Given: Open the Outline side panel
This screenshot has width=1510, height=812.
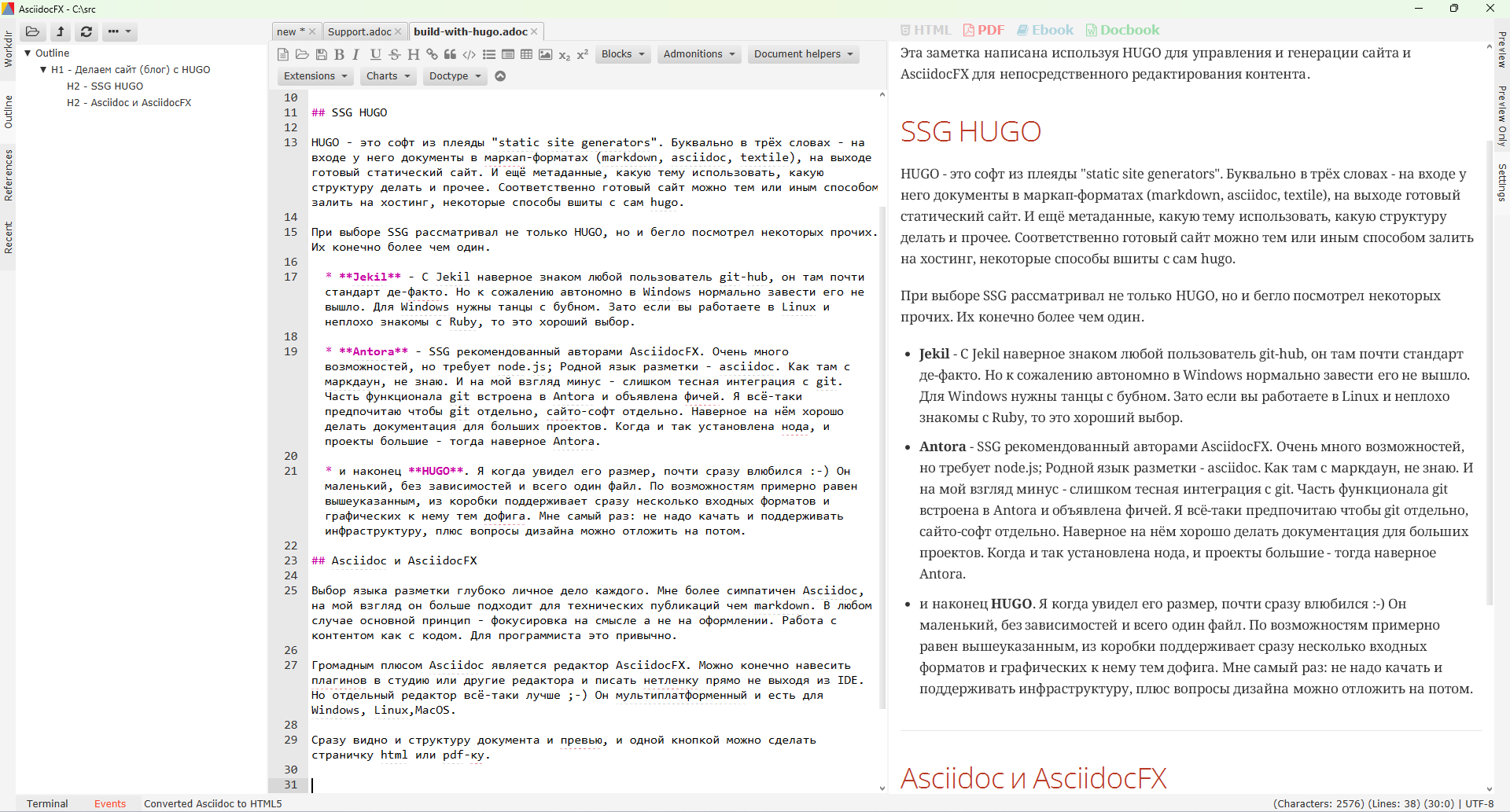Looking at the screenshot, I should click(8, 112).
